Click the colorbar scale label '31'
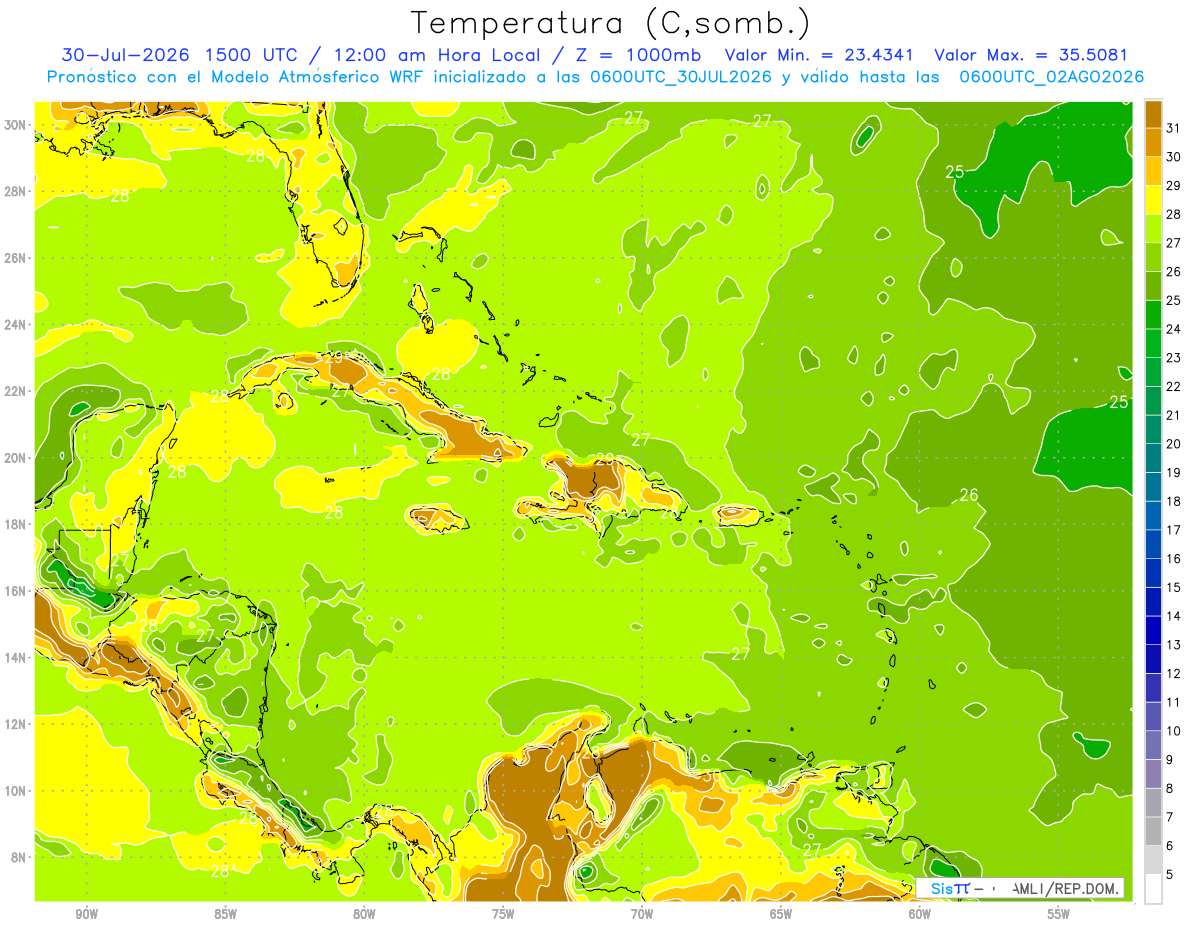The width and height of the screenshot is (1200, 927). pyautogui.click(x=1173, y=128)
